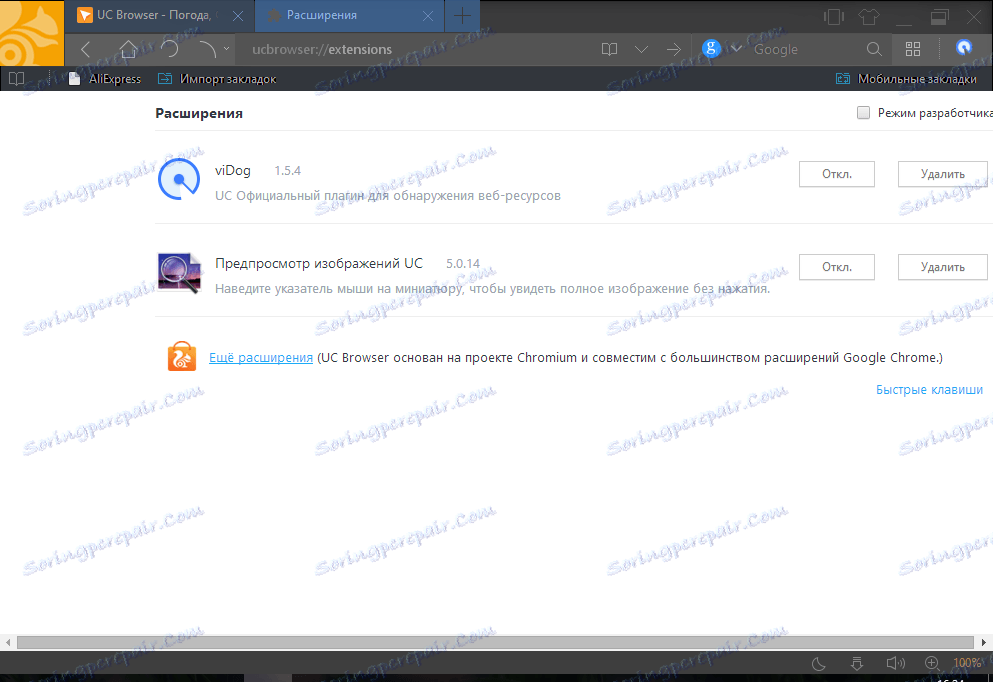Open the extensions grid icon
993x682 pixels.
click(x=913, y=49)
